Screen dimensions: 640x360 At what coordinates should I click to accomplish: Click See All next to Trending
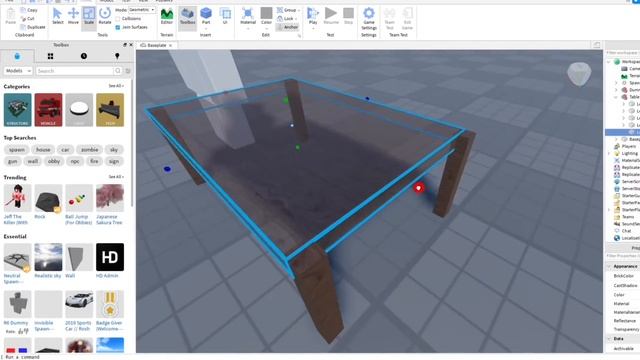tap(116, 177)
